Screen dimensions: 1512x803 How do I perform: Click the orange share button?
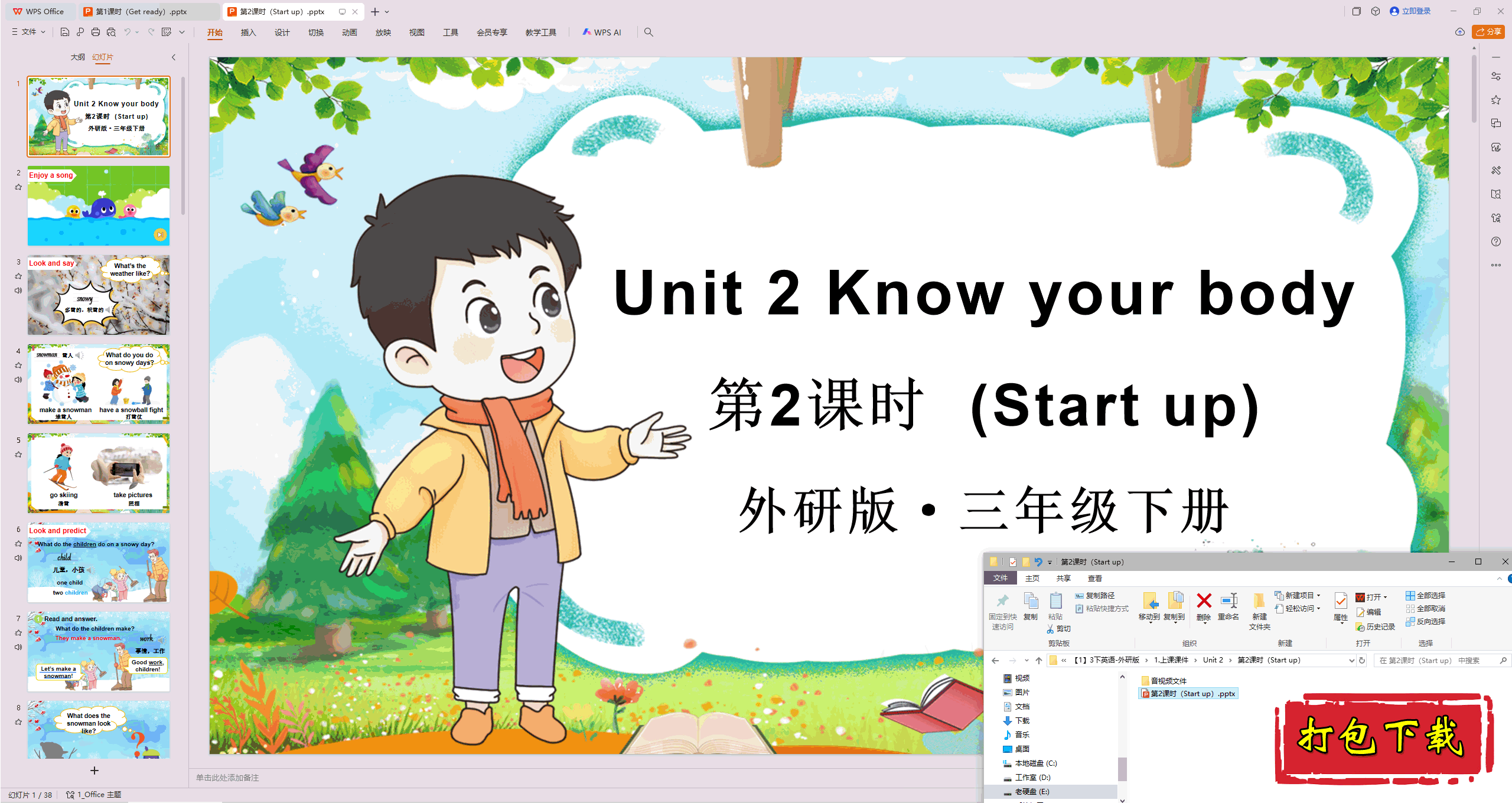point(1489,32)
